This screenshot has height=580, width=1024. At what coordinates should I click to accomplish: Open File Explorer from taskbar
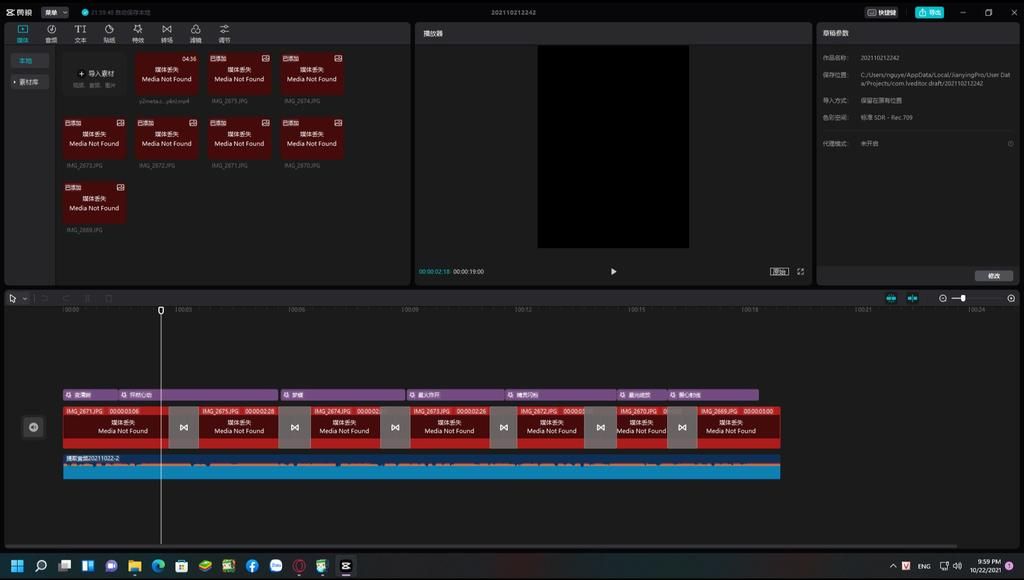(x=135, y=566)
